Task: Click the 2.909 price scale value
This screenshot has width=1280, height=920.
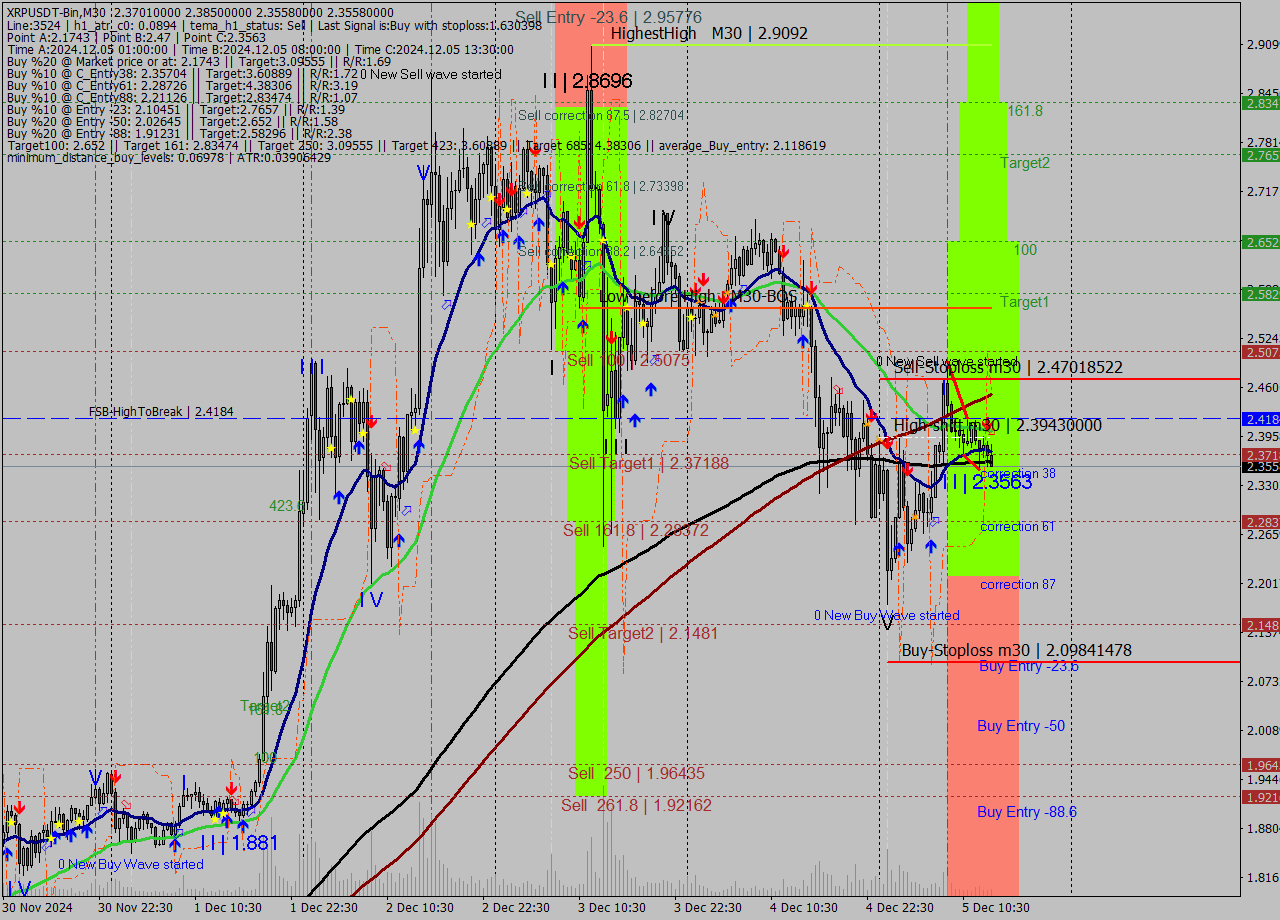Action: pos(1262,45)
